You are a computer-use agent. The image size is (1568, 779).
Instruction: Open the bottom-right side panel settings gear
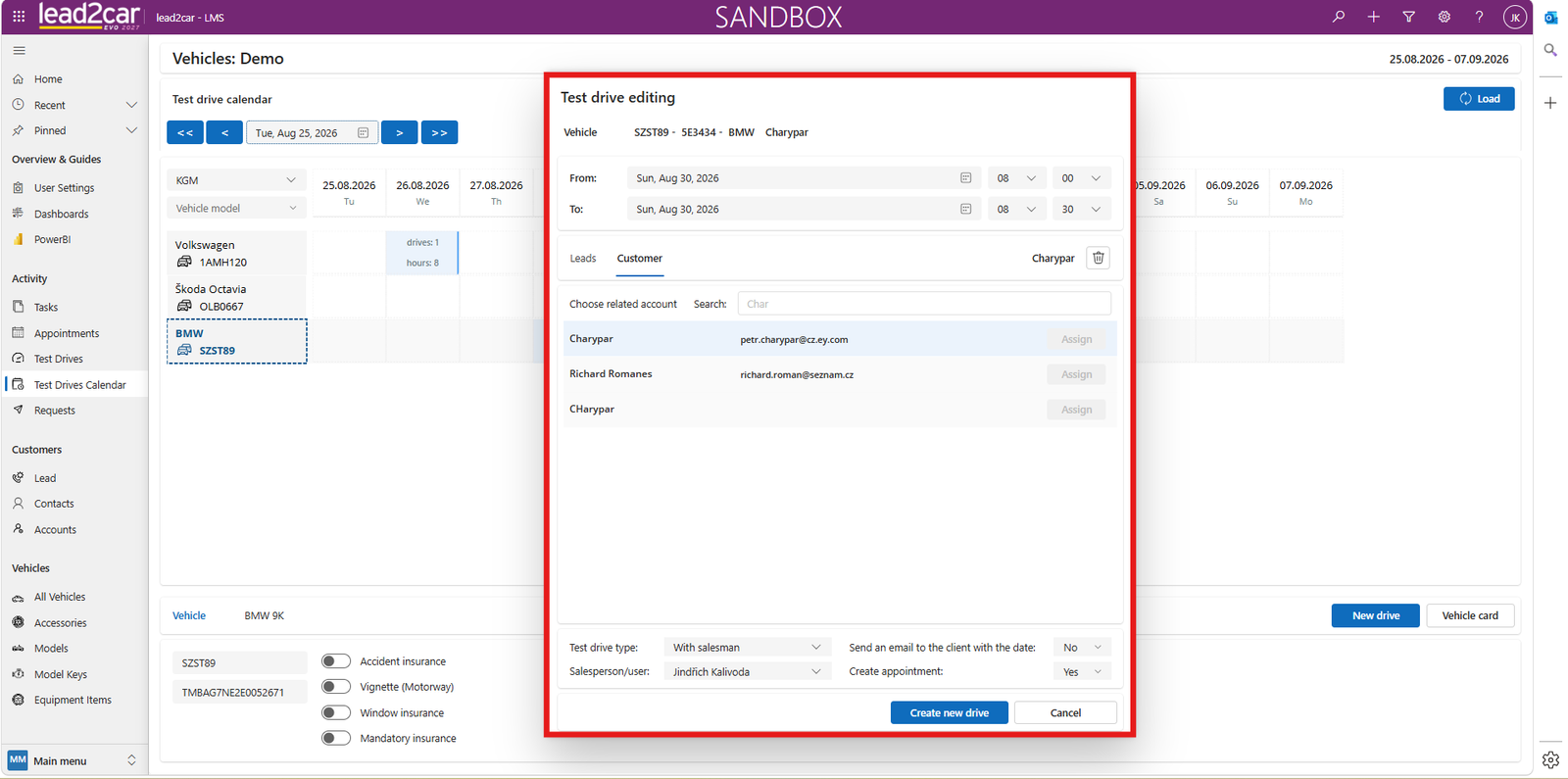[1550, 759]
